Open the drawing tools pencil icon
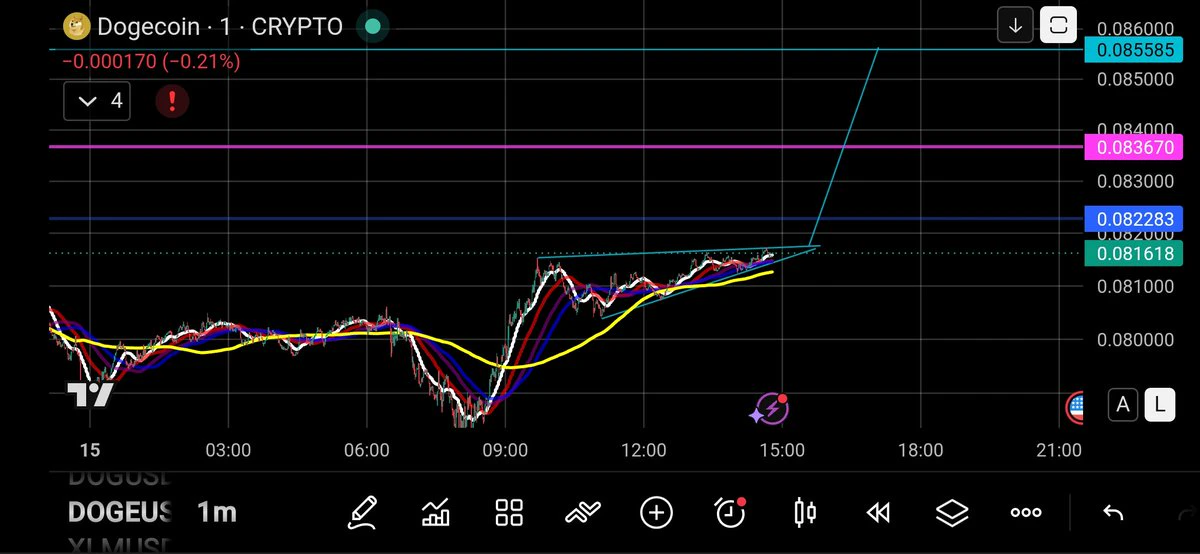The image size is (1200, 554). tap(362, 513)
